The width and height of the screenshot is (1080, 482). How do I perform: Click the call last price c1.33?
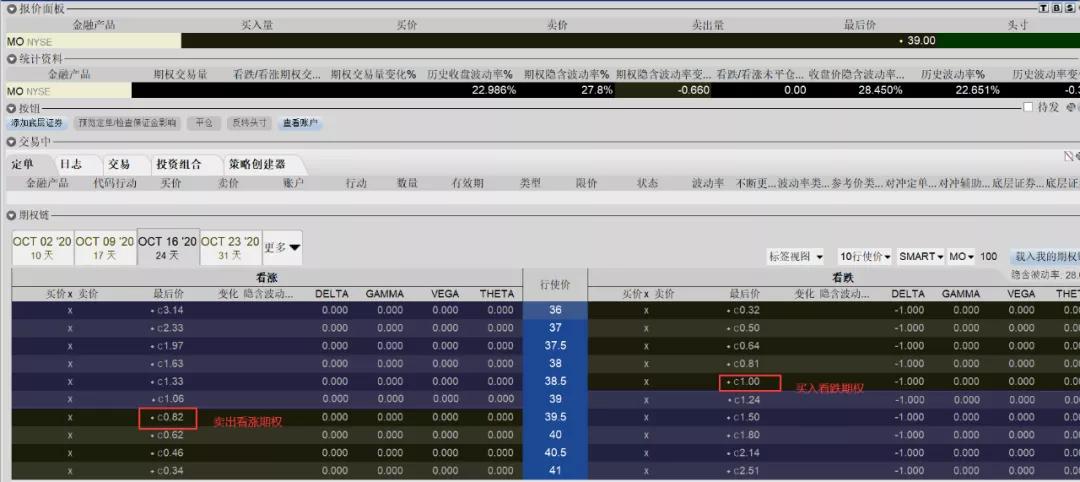click(169, 381)
